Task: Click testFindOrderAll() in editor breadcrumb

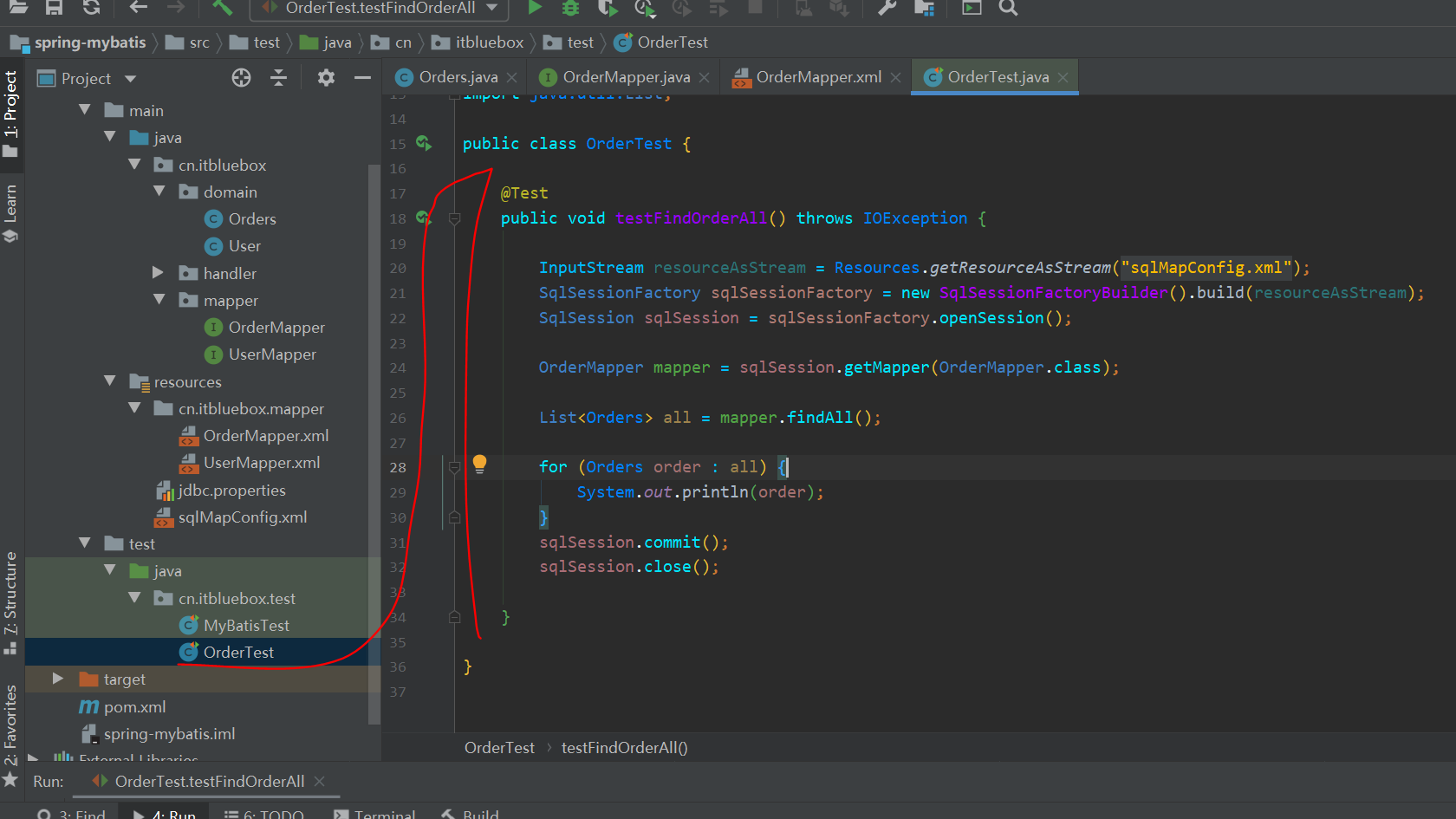Action: (x=624, y=748)
